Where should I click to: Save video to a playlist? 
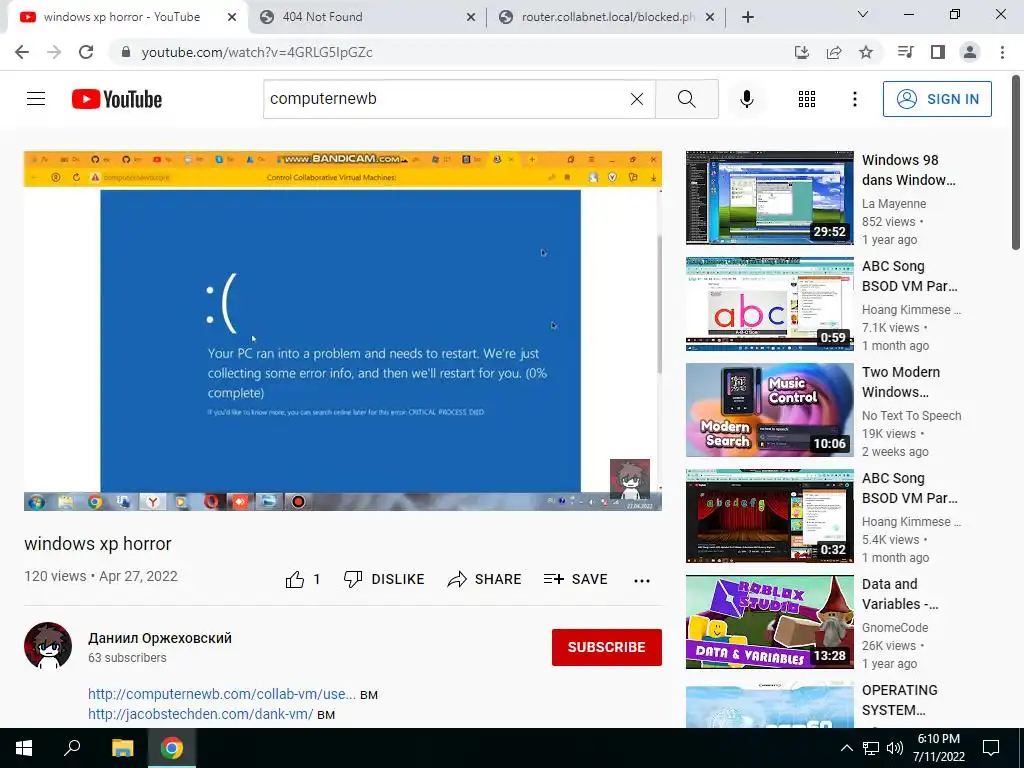(575, 579)
